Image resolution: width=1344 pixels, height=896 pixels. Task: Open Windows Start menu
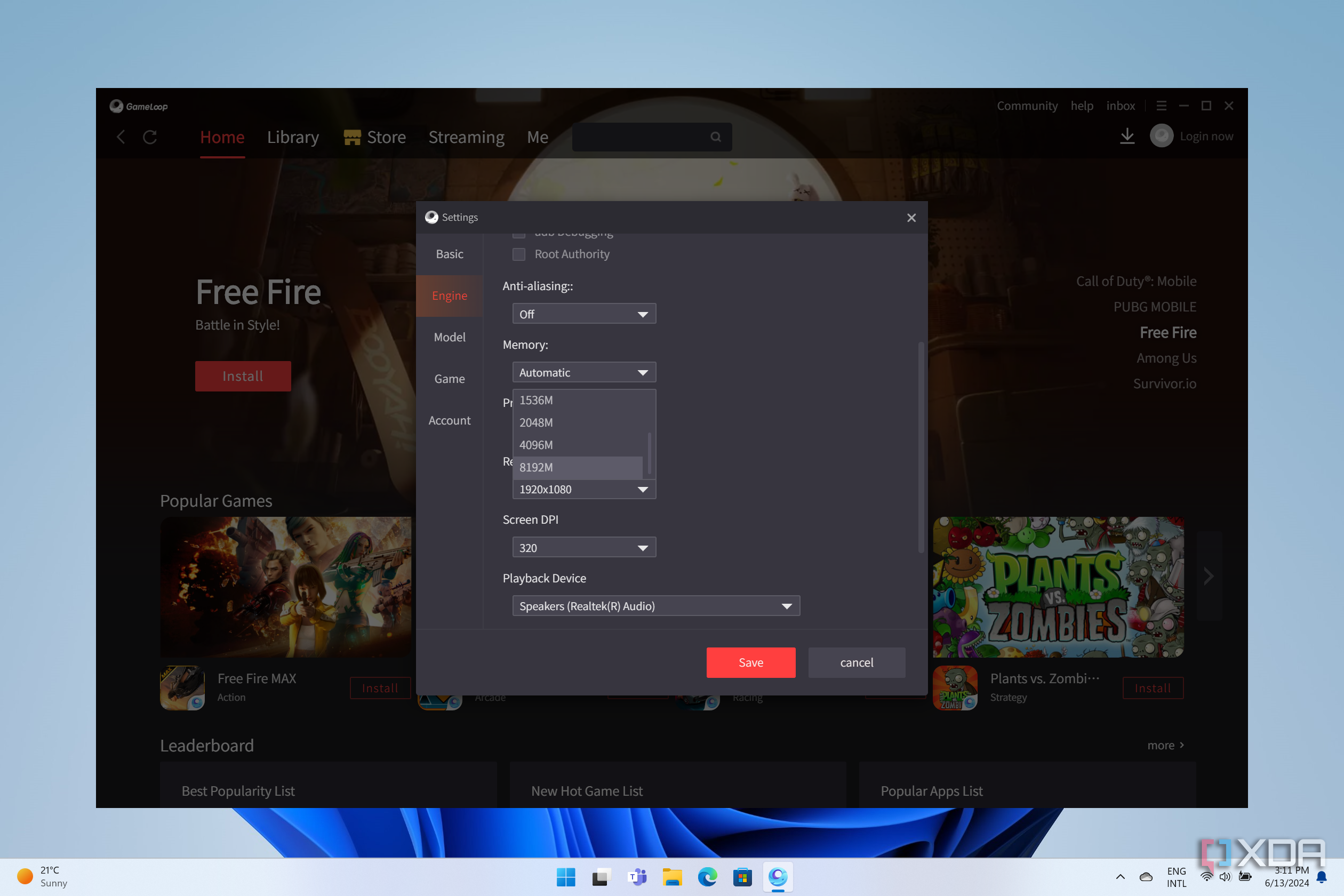(566, 877)
